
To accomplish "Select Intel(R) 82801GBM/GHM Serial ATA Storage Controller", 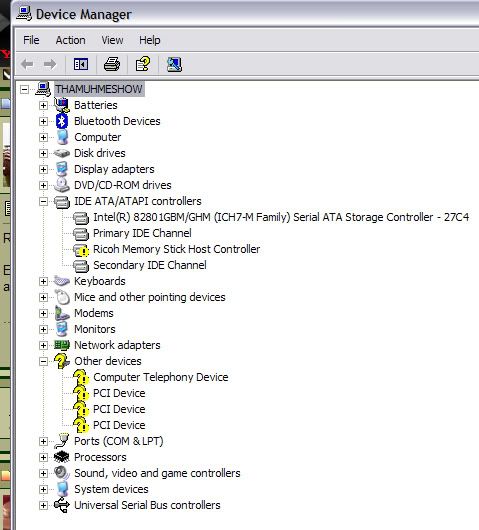I will click(x=281, y=217).
